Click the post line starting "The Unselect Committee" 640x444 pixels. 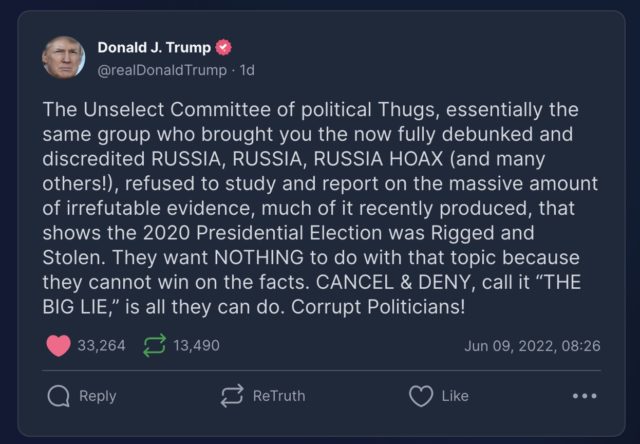click(x=300, y=109)
